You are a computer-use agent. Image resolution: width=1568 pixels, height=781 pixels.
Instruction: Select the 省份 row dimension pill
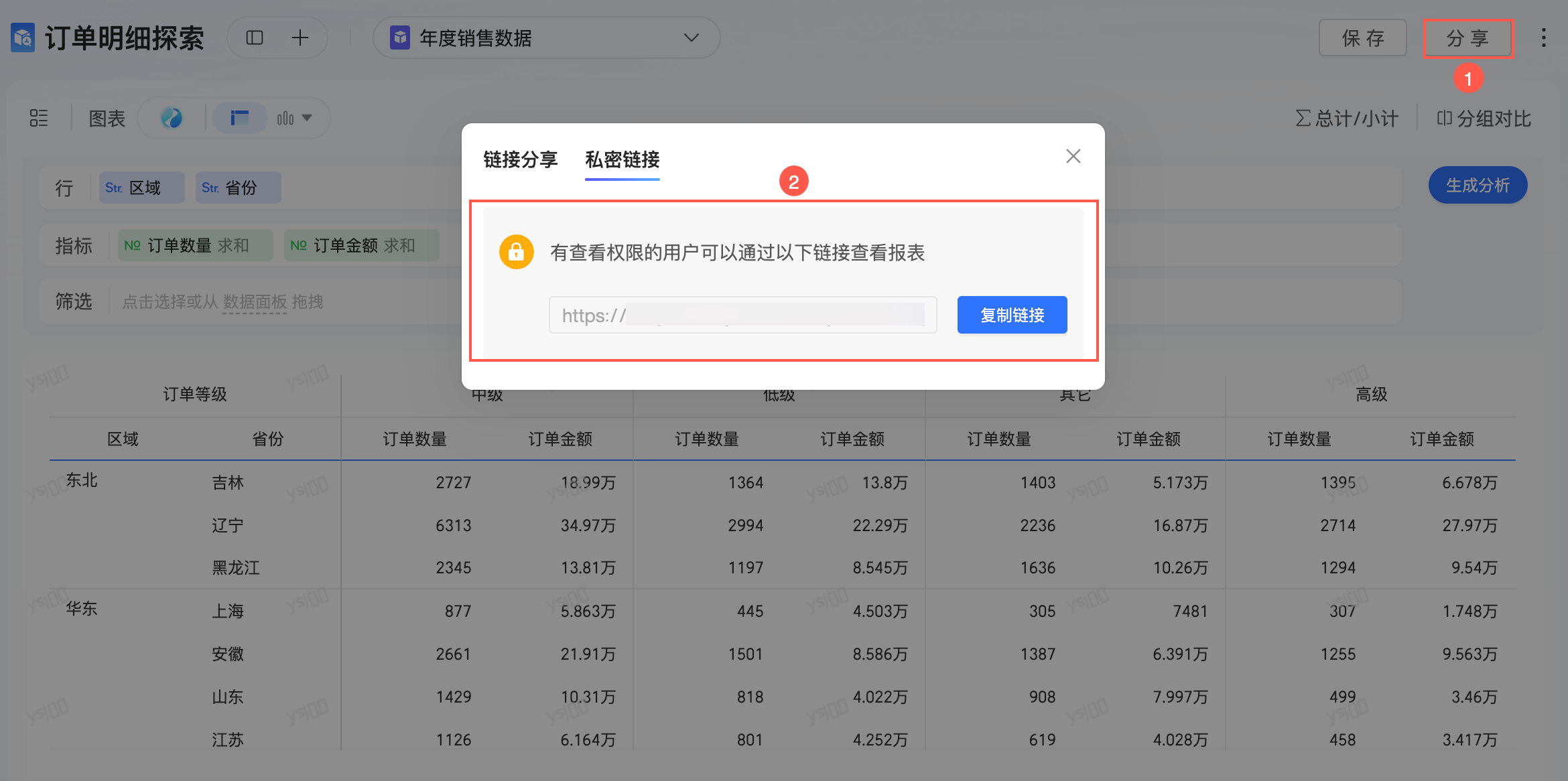pos(238,188)
